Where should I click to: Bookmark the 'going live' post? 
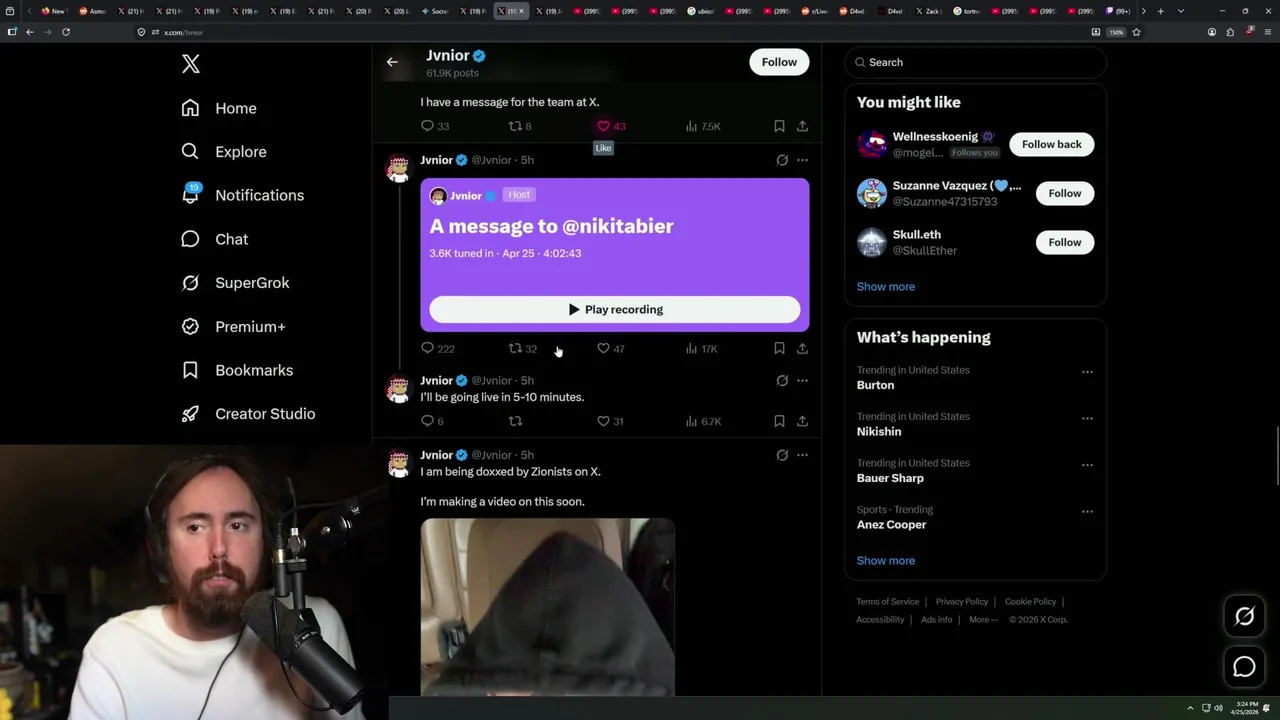click(x=779, y=421)
